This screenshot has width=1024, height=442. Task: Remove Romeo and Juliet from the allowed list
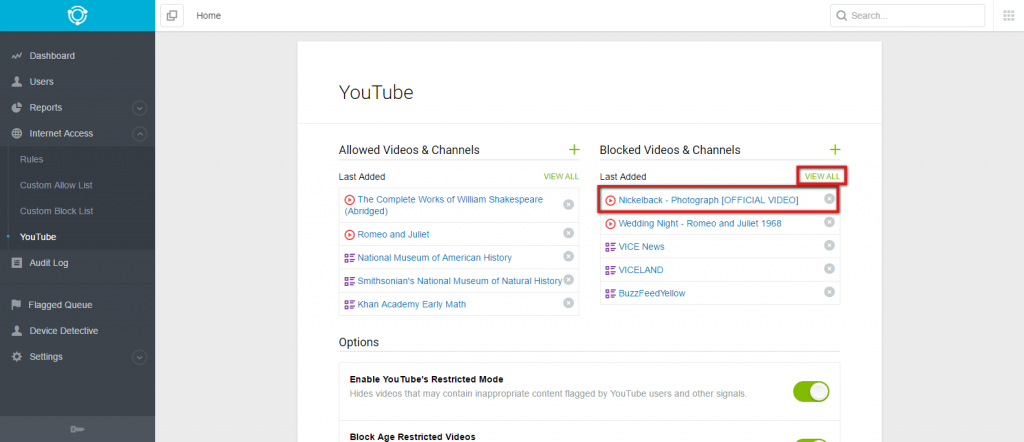[568, 232]
